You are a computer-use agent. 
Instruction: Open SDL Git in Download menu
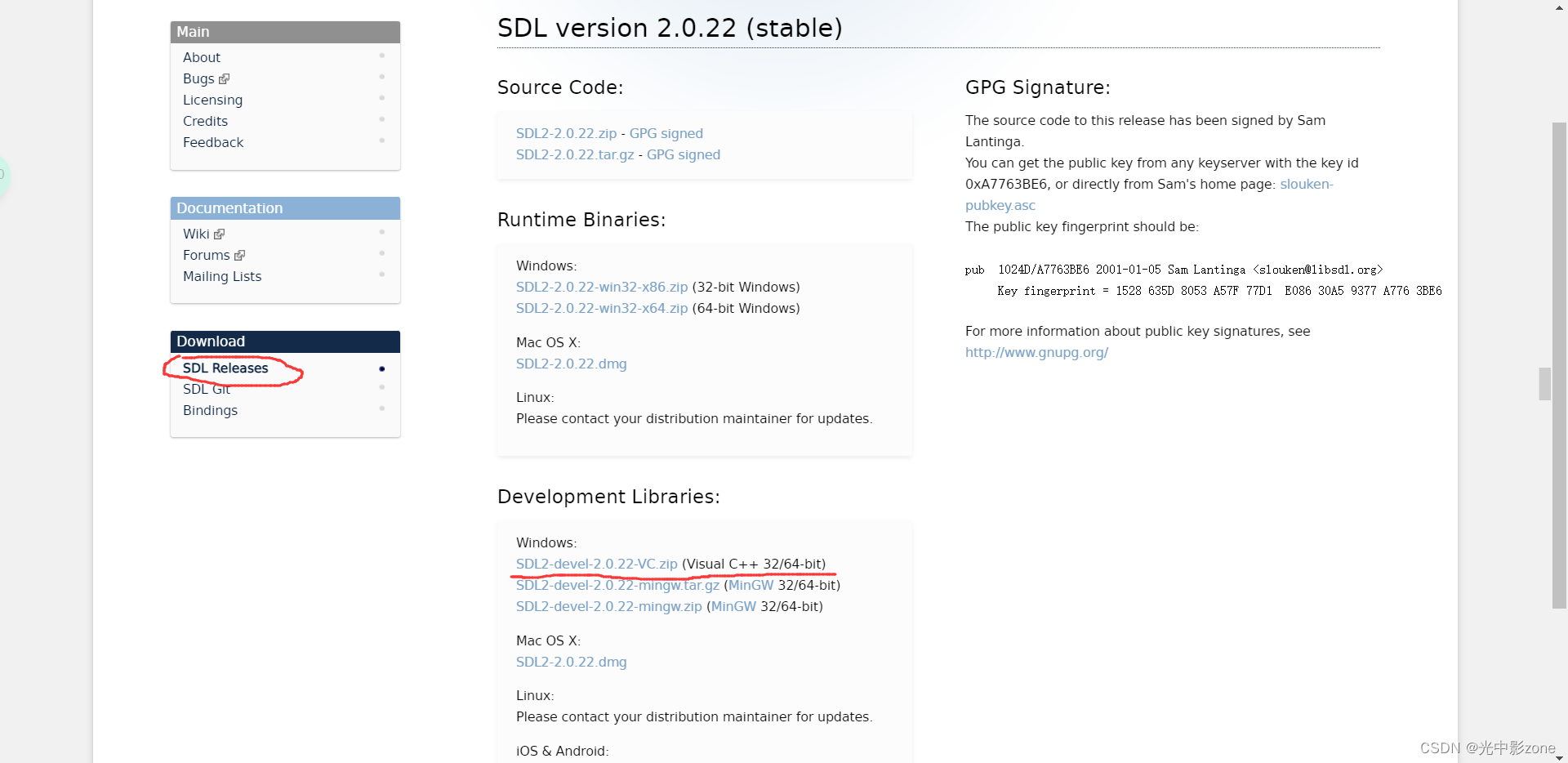207,390
